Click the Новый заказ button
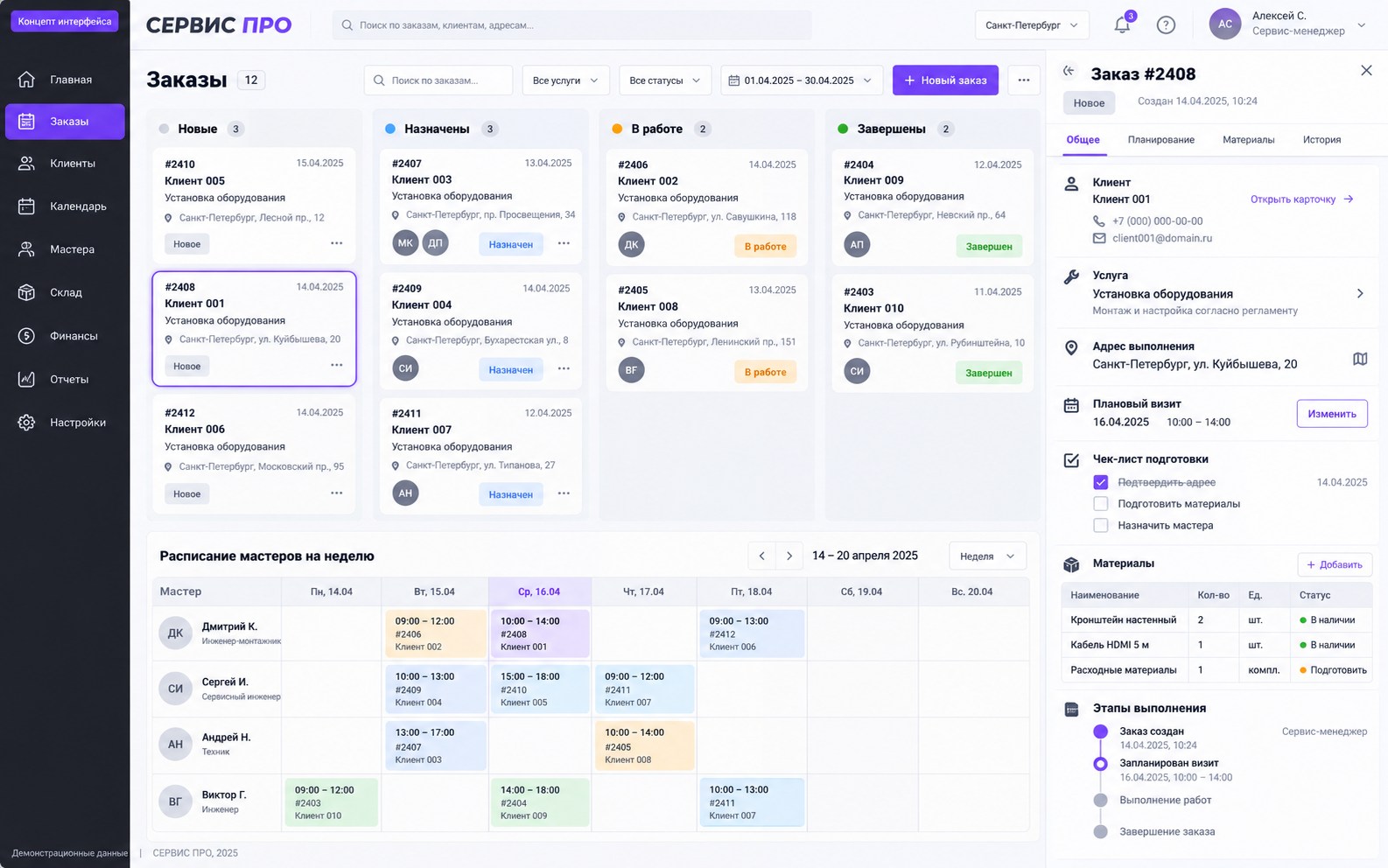Screen dimensions: 1388x868 945,80
